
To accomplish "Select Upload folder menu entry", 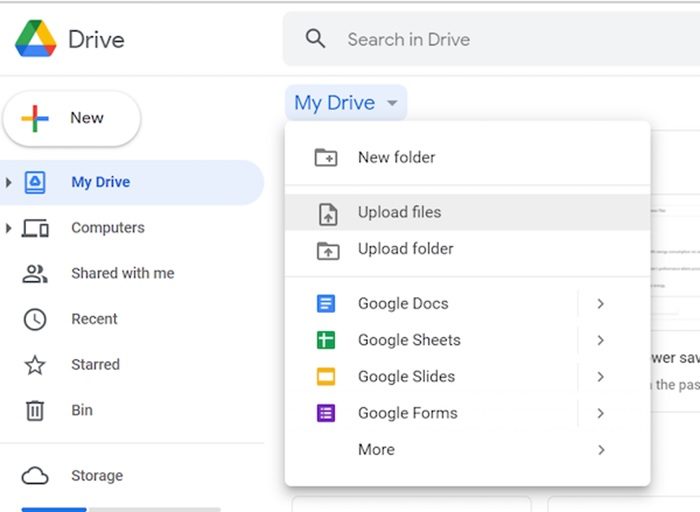I will tap(405, 249).
